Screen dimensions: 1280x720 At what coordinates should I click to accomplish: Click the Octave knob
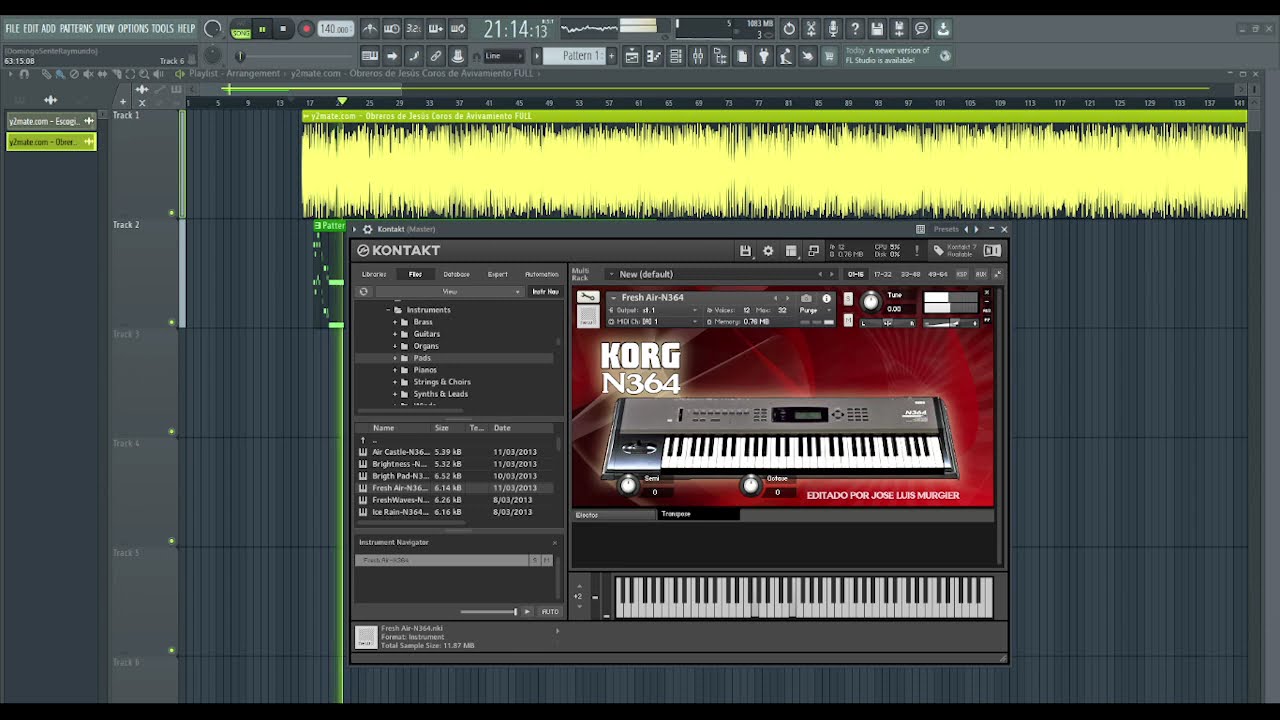pyautogui.click(x=750, y=485)
